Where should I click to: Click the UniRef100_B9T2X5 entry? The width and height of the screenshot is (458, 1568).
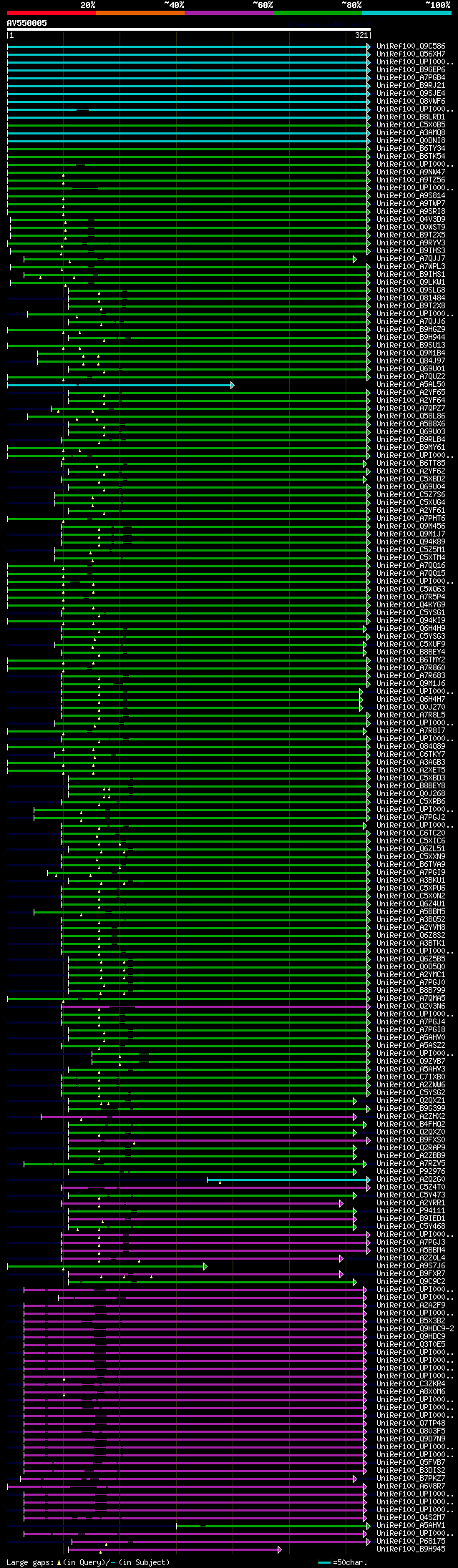tap(411, 235)
